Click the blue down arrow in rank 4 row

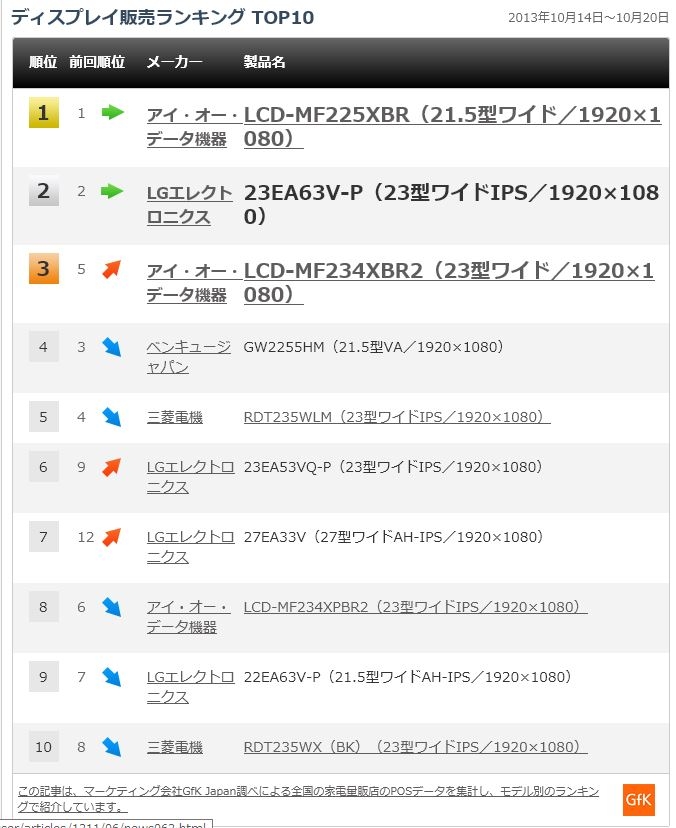(112, 347)
